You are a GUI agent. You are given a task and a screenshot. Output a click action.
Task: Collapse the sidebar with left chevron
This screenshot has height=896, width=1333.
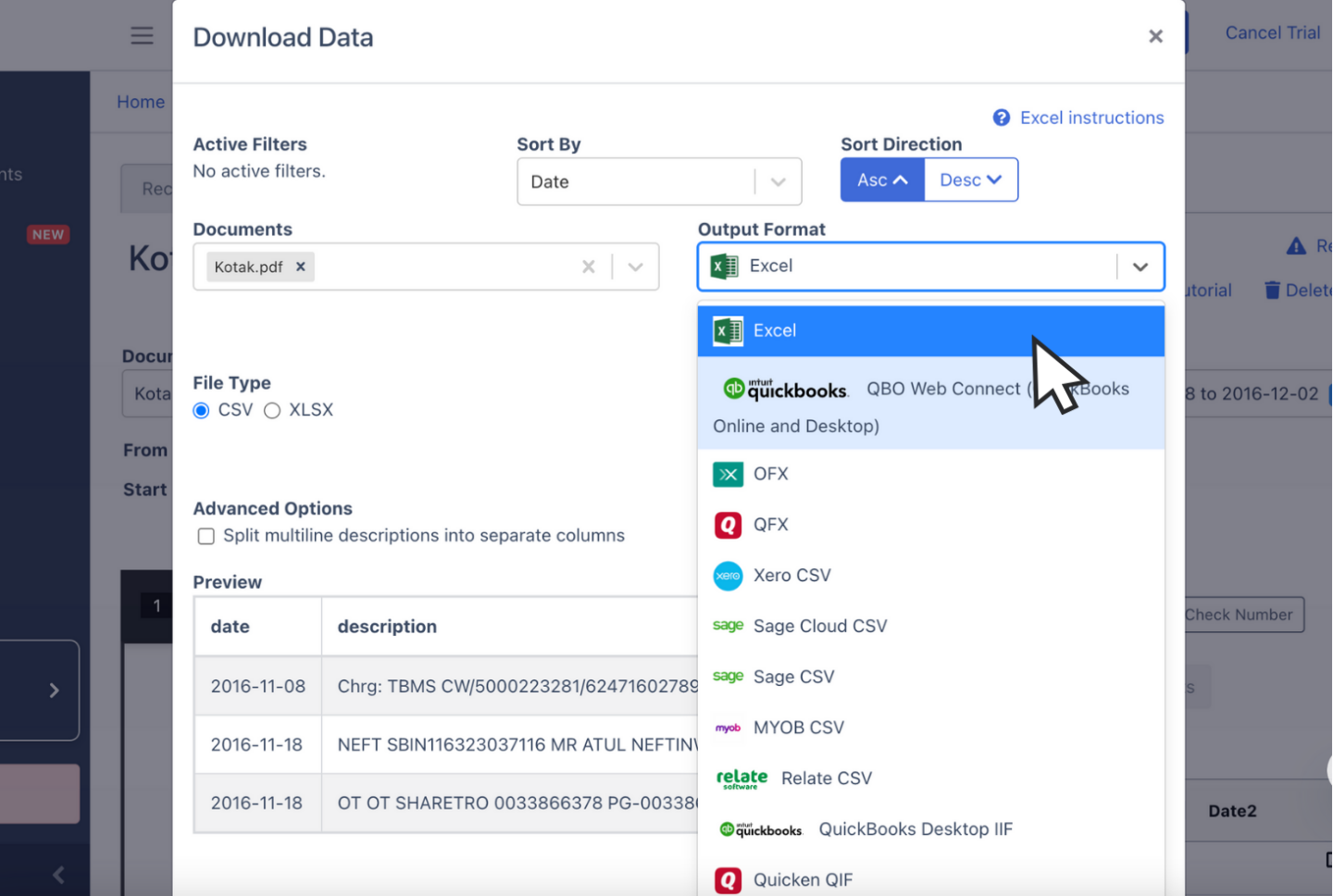tap(58, 875)
